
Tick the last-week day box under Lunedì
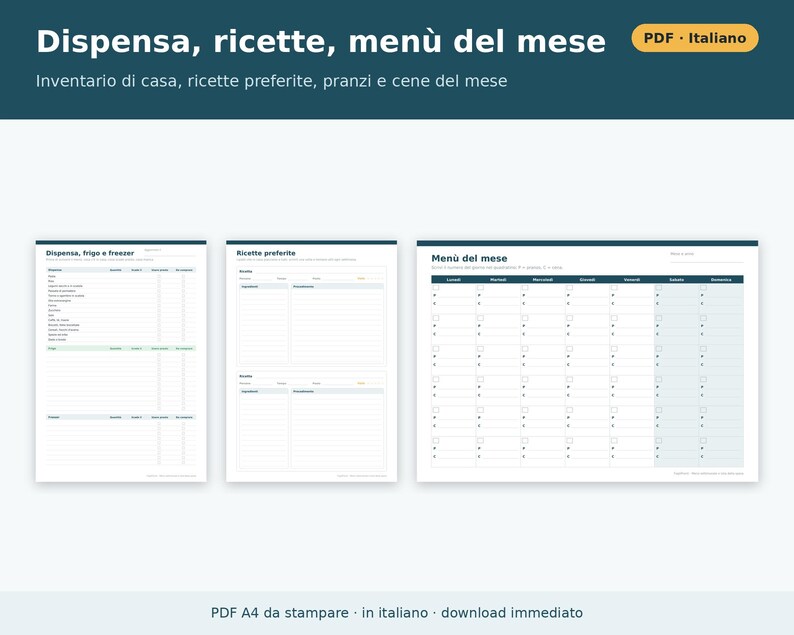click(x=436, y=441)
